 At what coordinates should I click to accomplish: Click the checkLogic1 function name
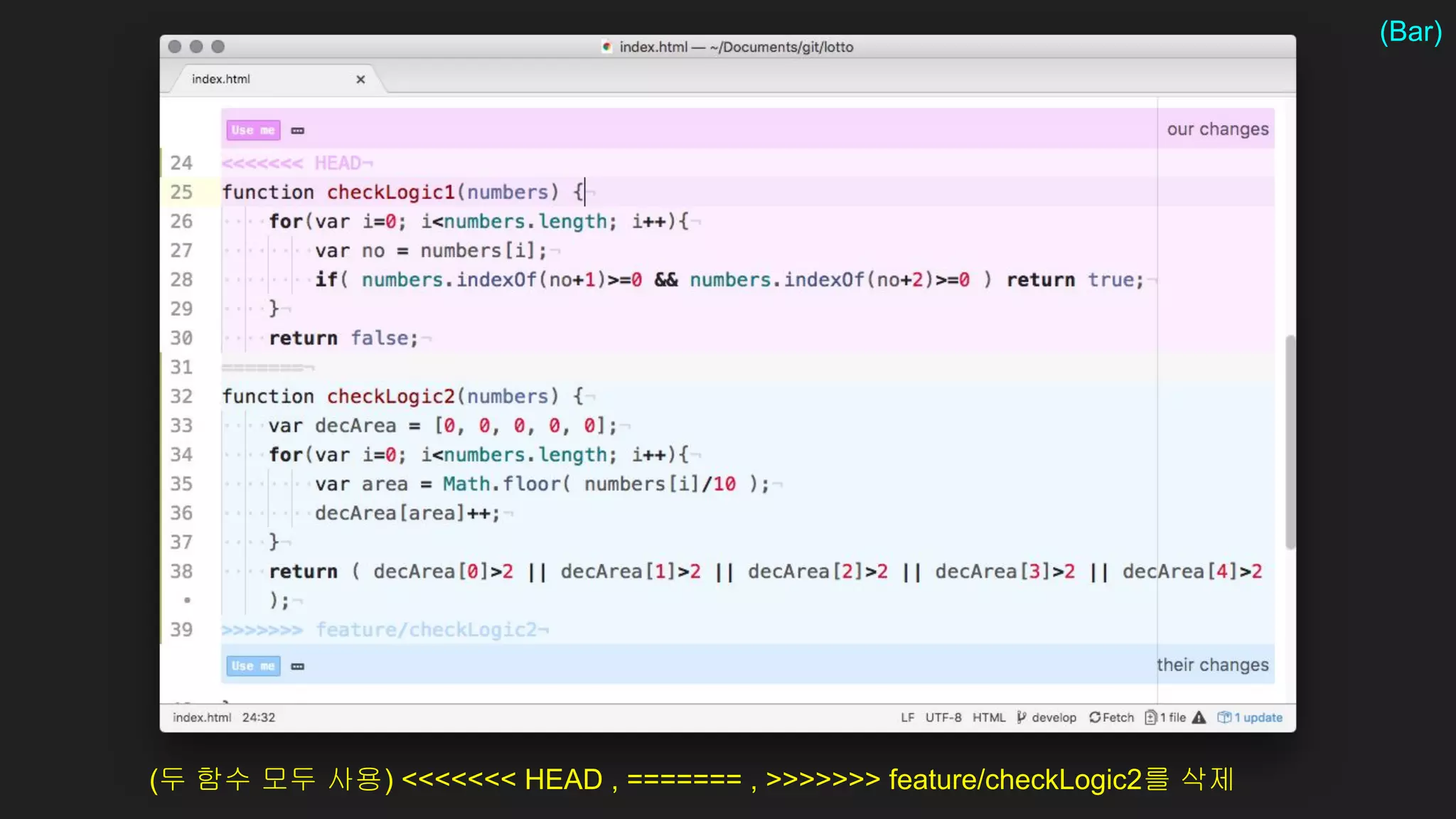pyautogui.click(x=390, y=192)
